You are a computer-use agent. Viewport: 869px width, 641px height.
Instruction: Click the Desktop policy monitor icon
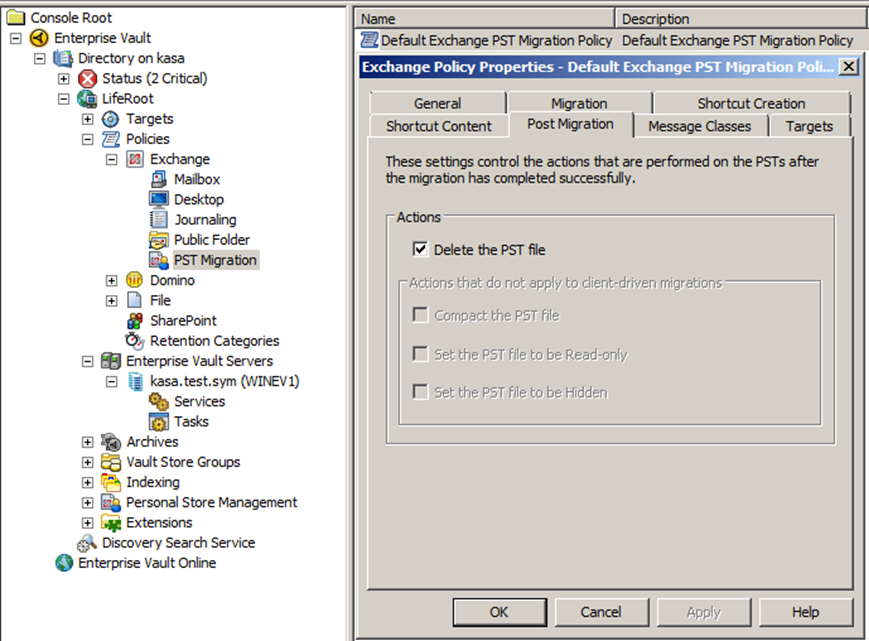159,199
